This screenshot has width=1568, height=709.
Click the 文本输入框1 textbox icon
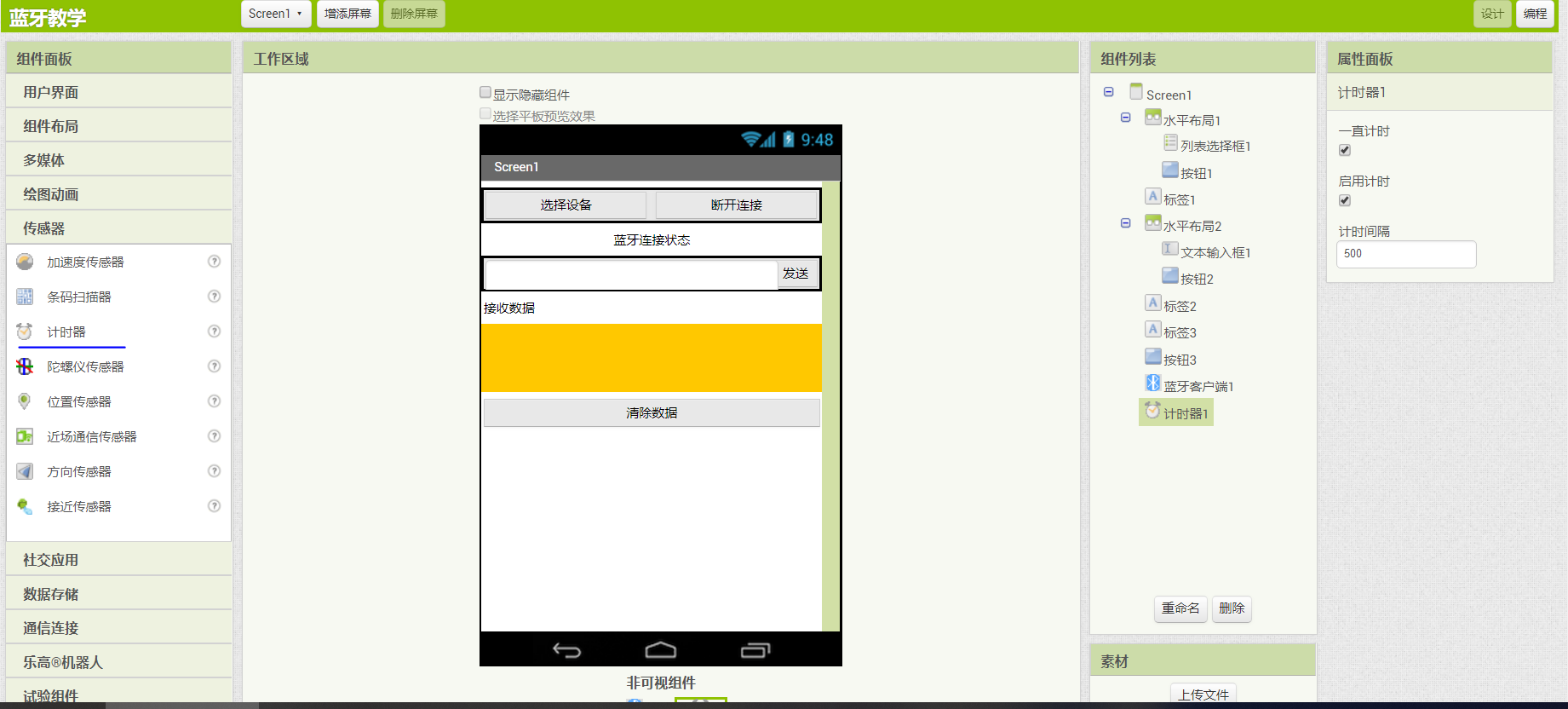(1170, 250)
